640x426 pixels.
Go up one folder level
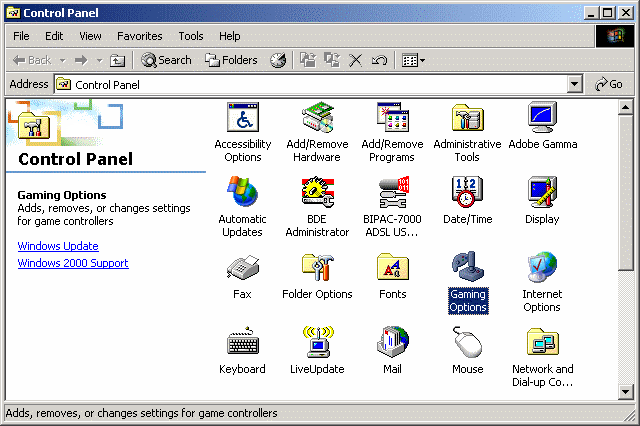[118, 60]
